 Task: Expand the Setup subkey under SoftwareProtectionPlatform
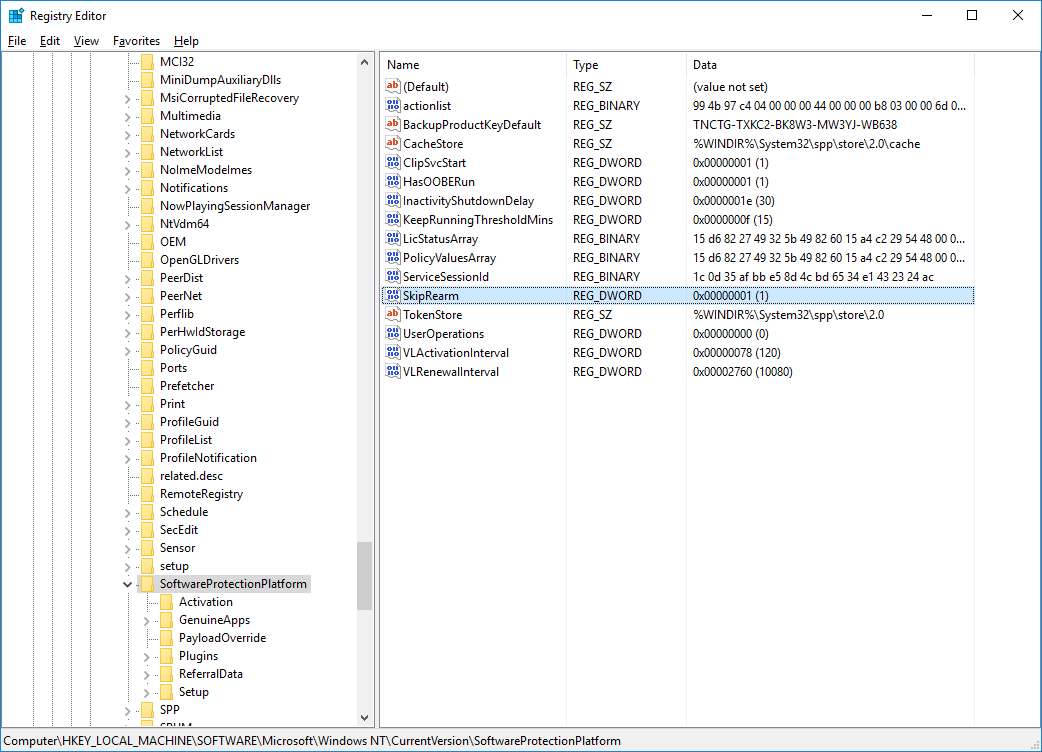point(147,692)
